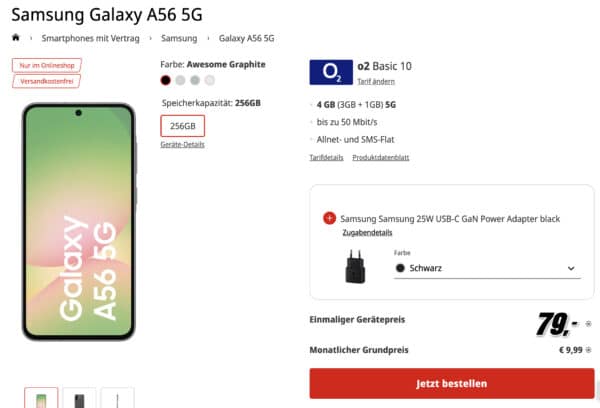Select the 256GB storage option
Viewport: 600px width, 408px height.
183,126
